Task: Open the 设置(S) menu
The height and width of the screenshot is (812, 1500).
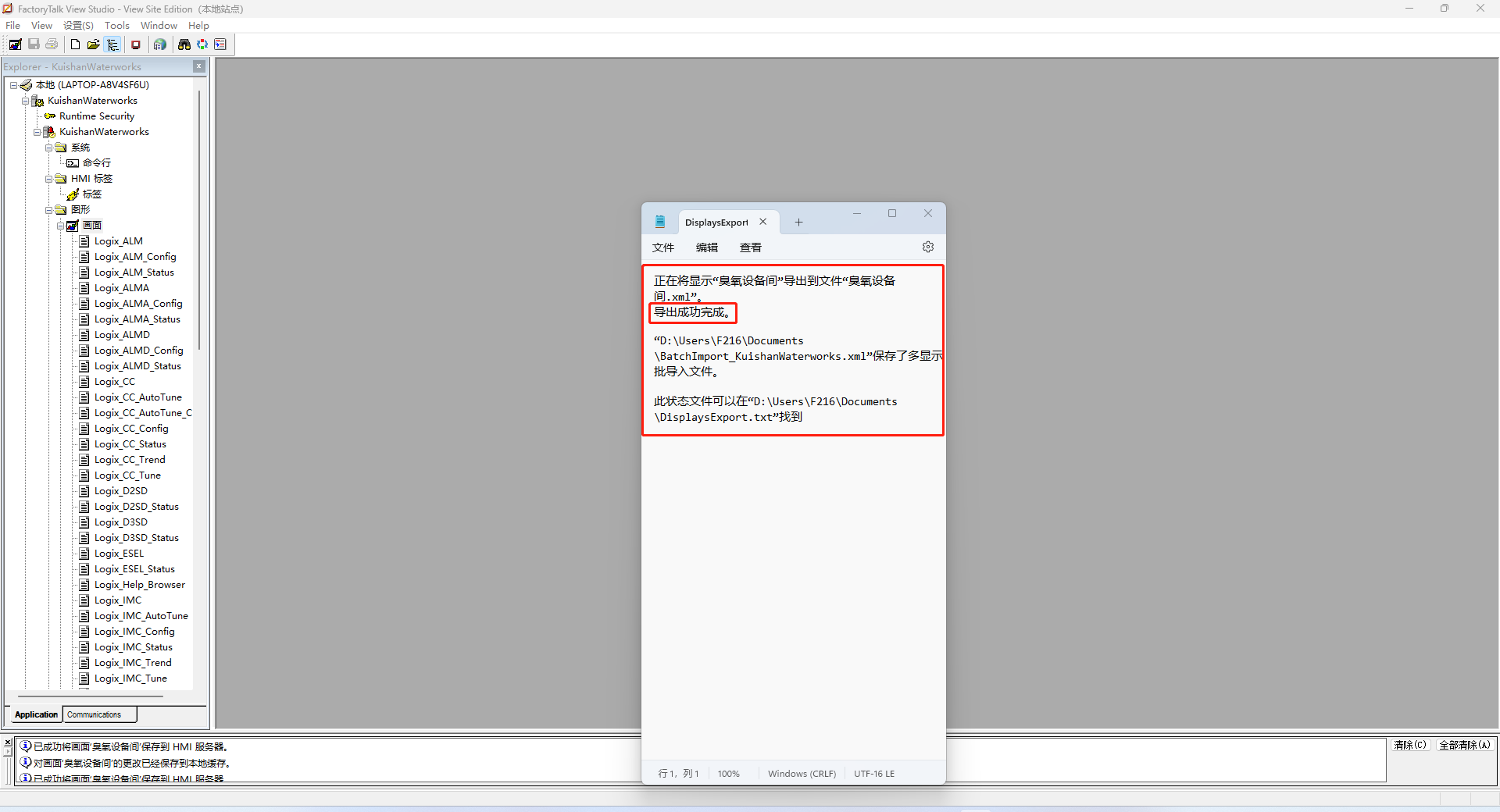Action: click(x=78, y=26)
